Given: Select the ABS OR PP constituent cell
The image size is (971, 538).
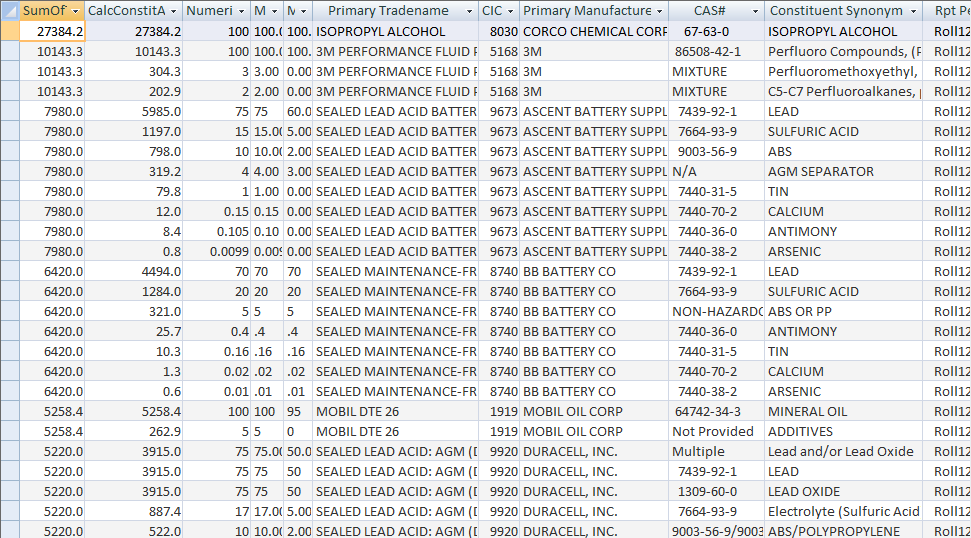Looking at the screenshot, I should pos(843,311).
